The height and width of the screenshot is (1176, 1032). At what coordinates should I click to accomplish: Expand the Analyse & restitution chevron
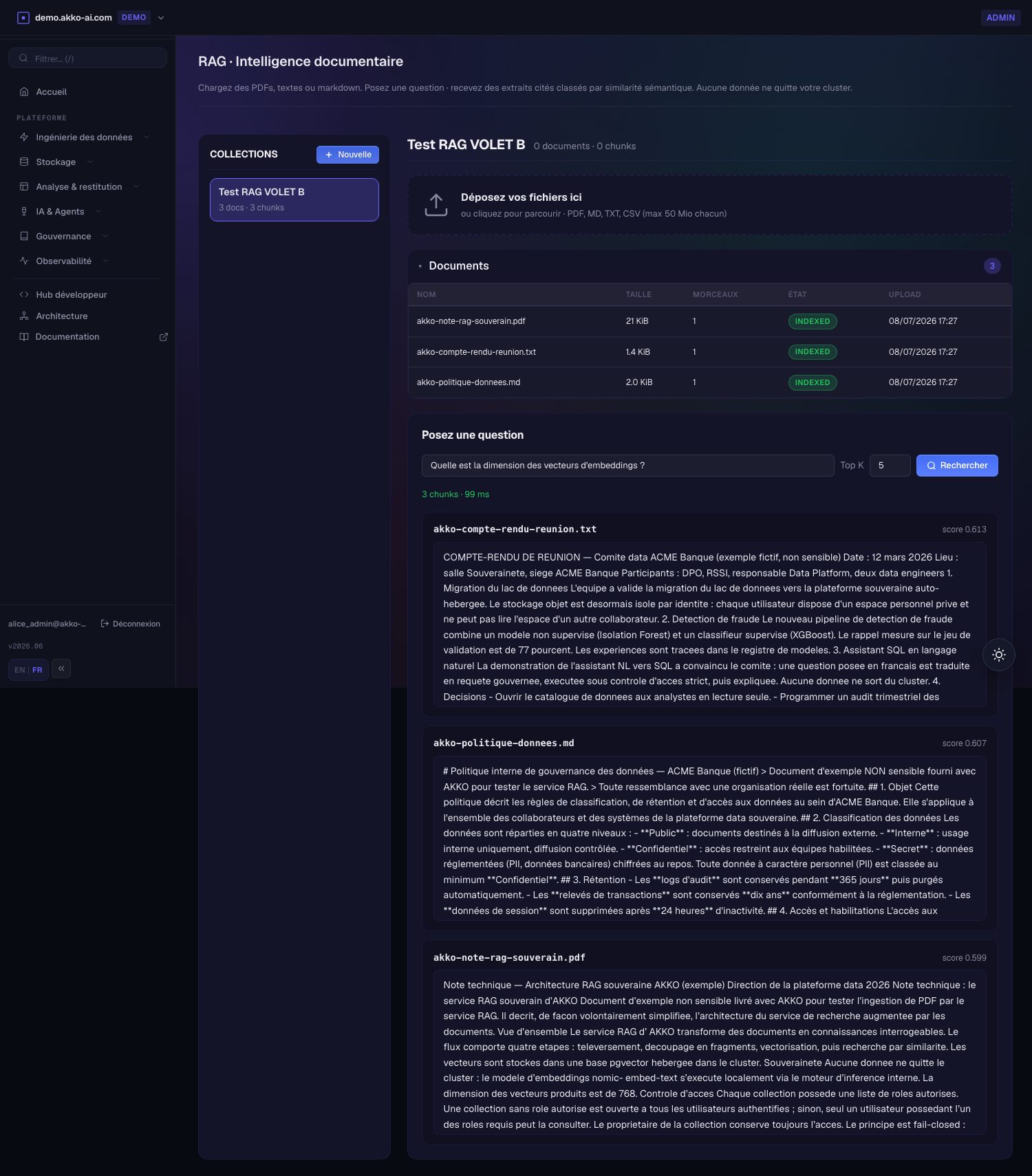tap(136, 186)
